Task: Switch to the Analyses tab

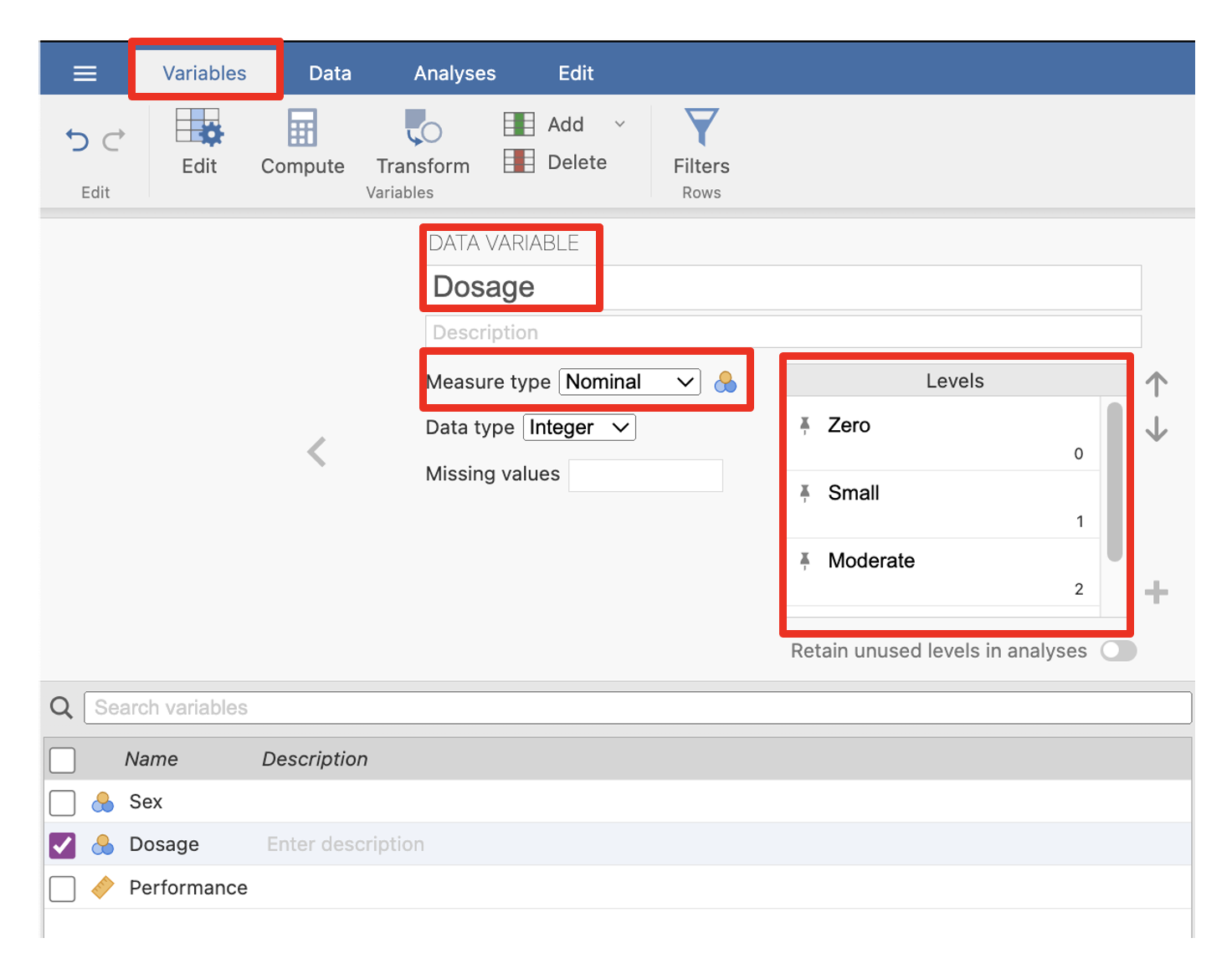Action: (x=454, y=74)
